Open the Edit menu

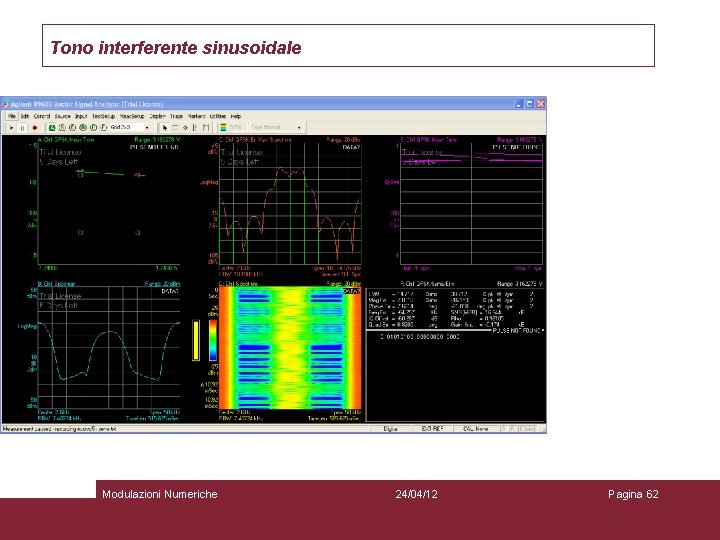click(x=25, y=116)
